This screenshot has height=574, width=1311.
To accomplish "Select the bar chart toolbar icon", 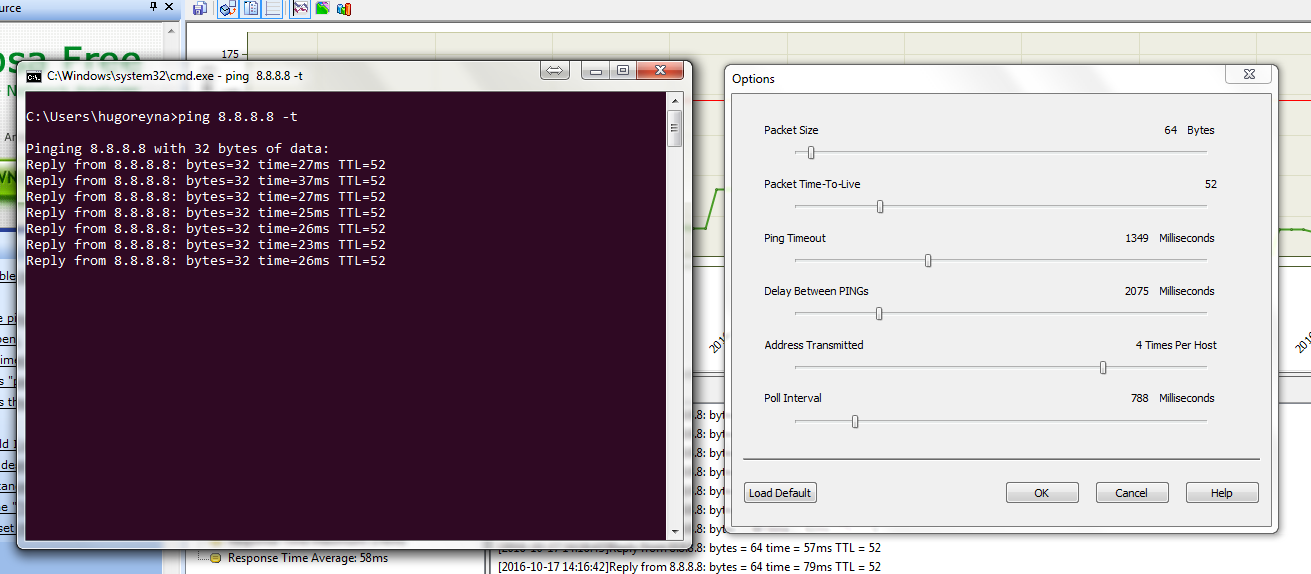I will 344,8.
